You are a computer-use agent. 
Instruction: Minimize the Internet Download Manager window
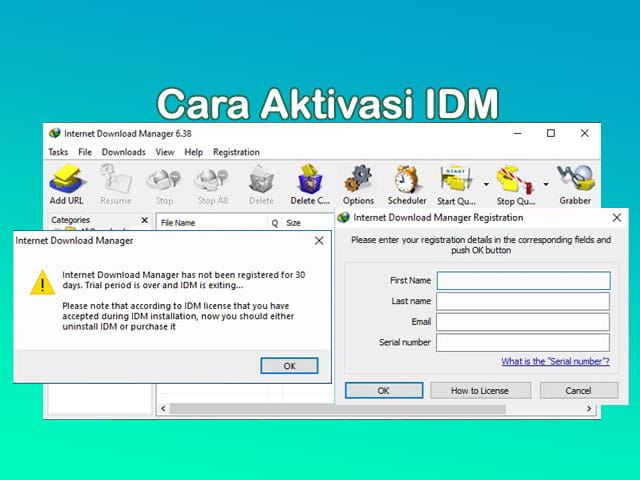click(x=518, y=133)
